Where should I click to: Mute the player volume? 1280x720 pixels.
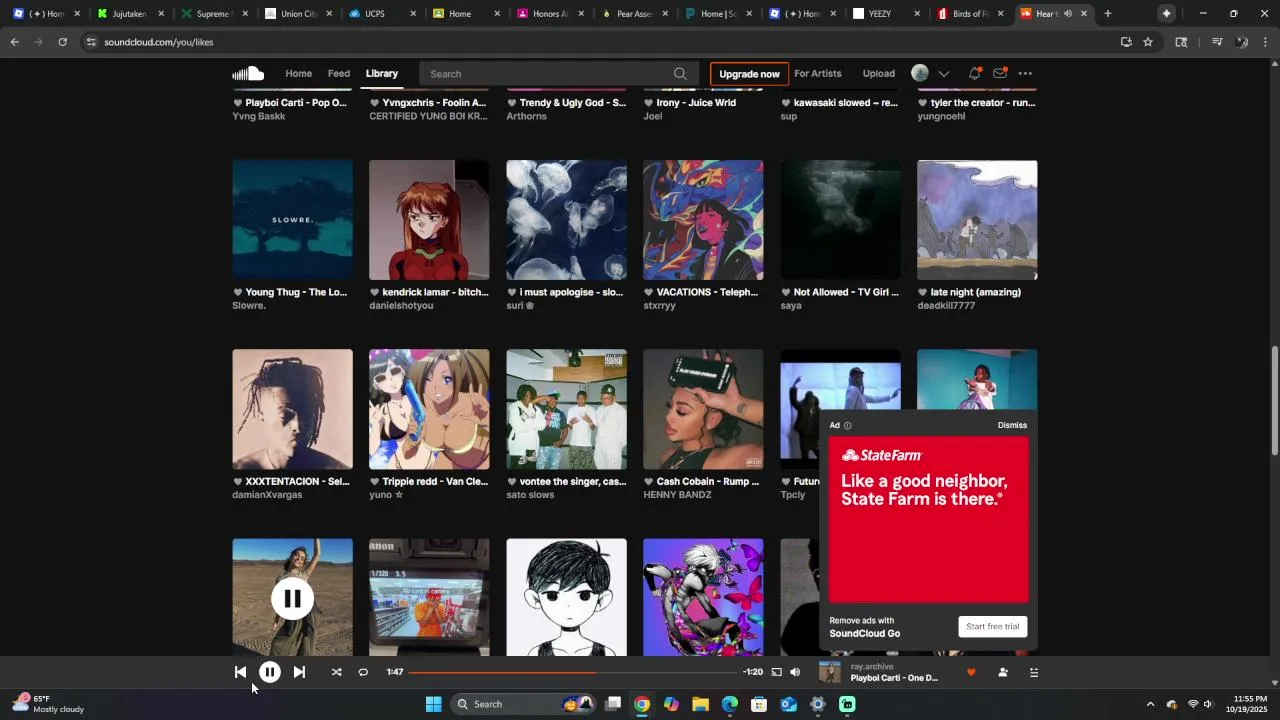[x=795, y=672]
